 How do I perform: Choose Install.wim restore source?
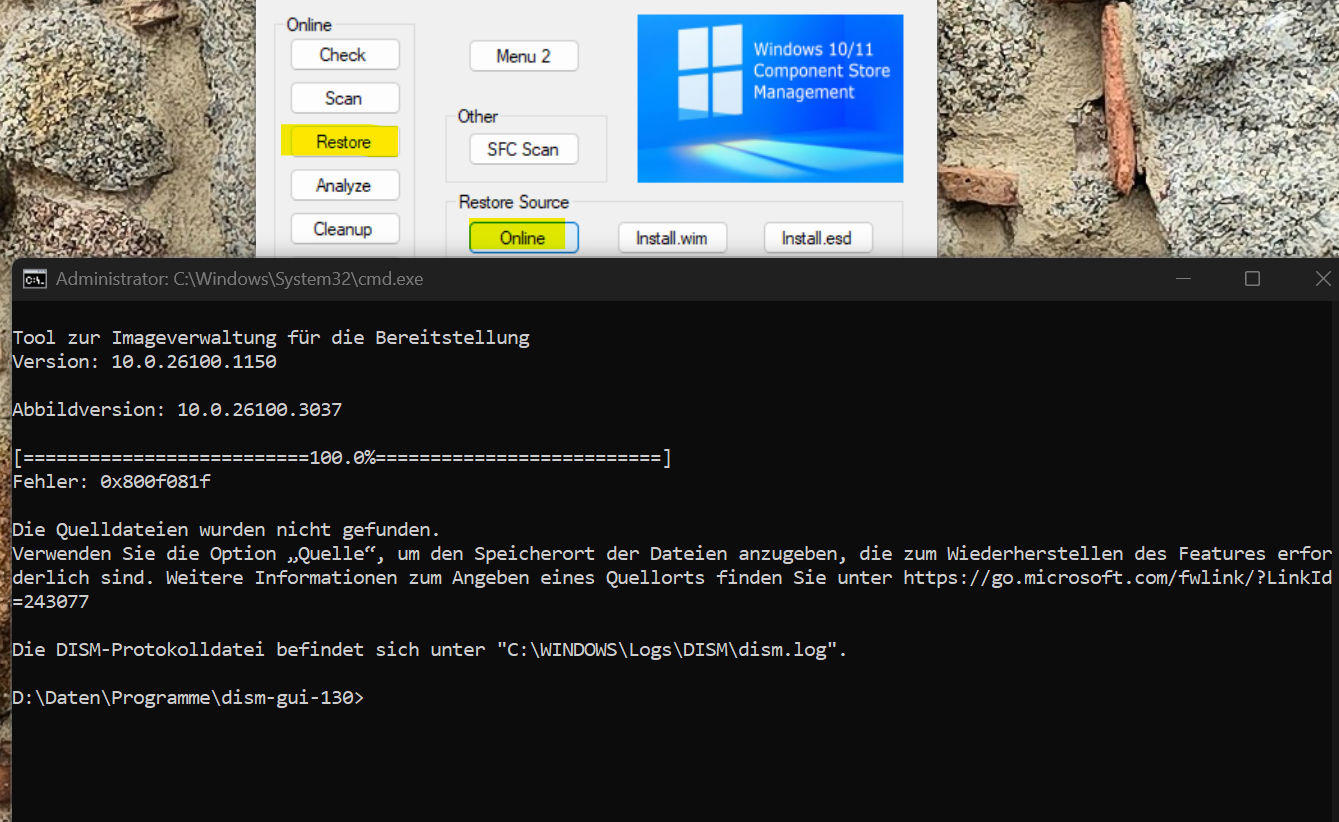pos(671,238)
